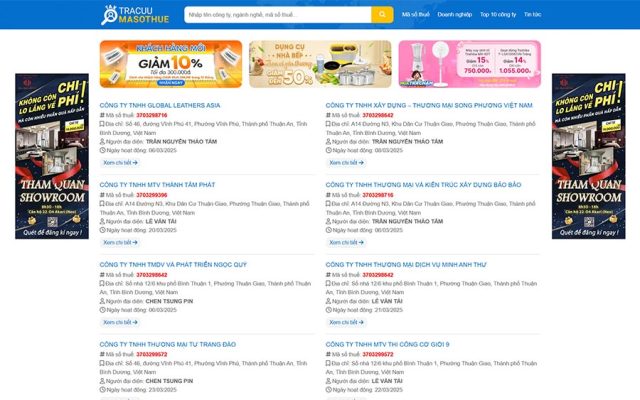Click the clock icon in Thành Tâm Phát card
Viewport: 640px width, 400px height.
(x=102, y=230)
